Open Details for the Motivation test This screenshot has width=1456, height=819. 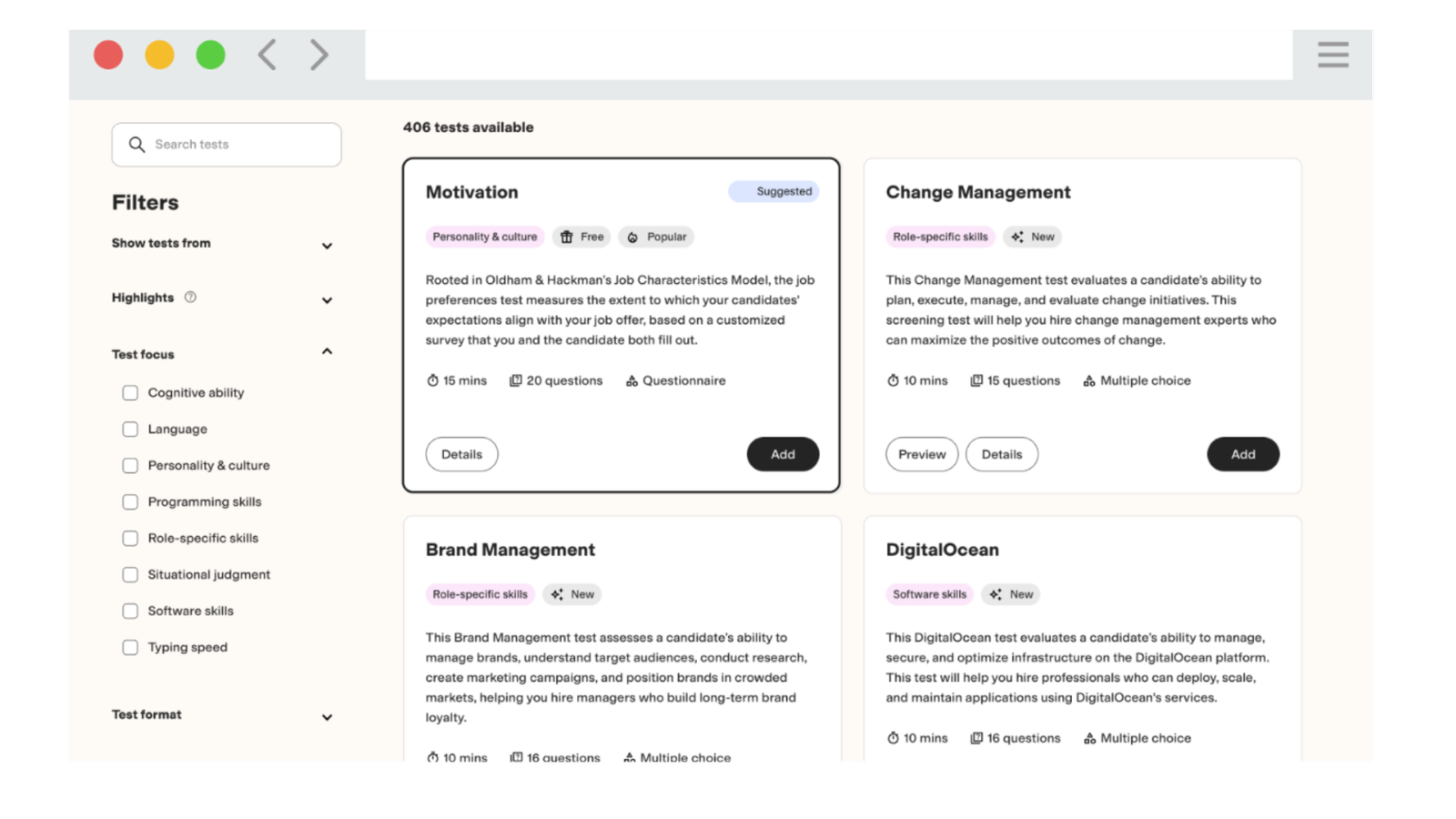461,454
